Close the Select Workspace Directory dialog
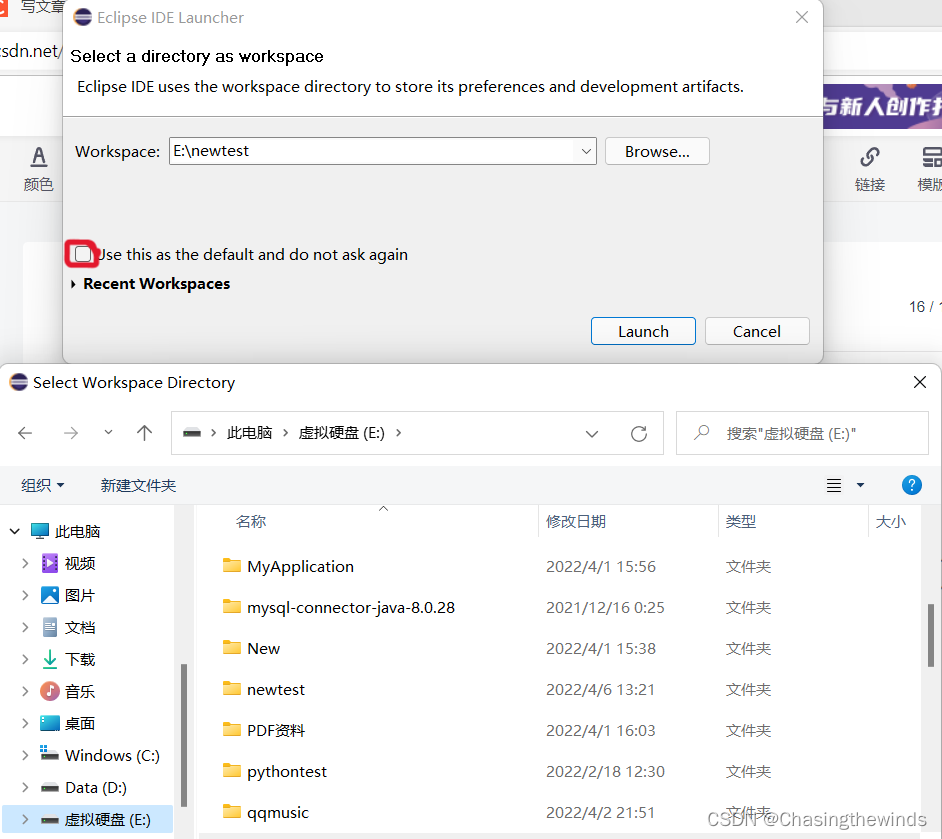 coord(919,383)
